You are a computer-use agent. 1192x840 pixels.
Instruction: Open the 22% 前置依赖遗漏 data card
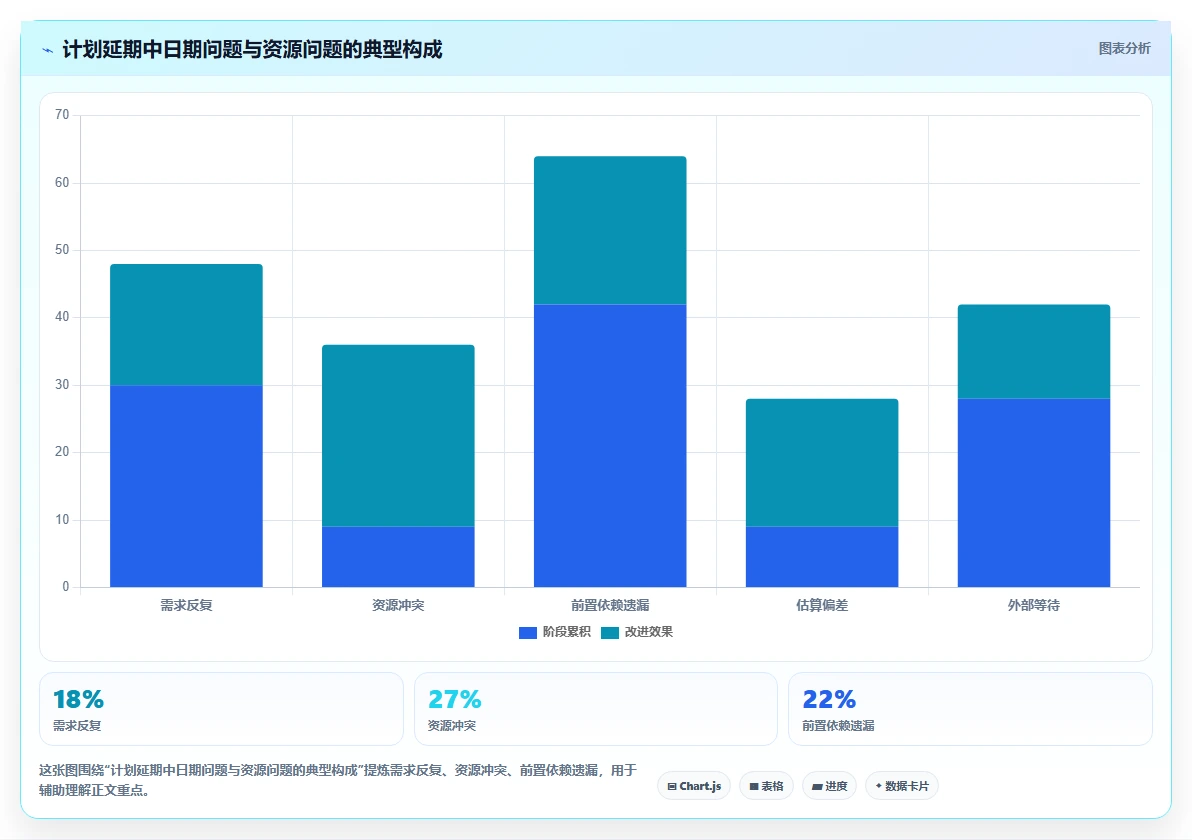point(970,709)
